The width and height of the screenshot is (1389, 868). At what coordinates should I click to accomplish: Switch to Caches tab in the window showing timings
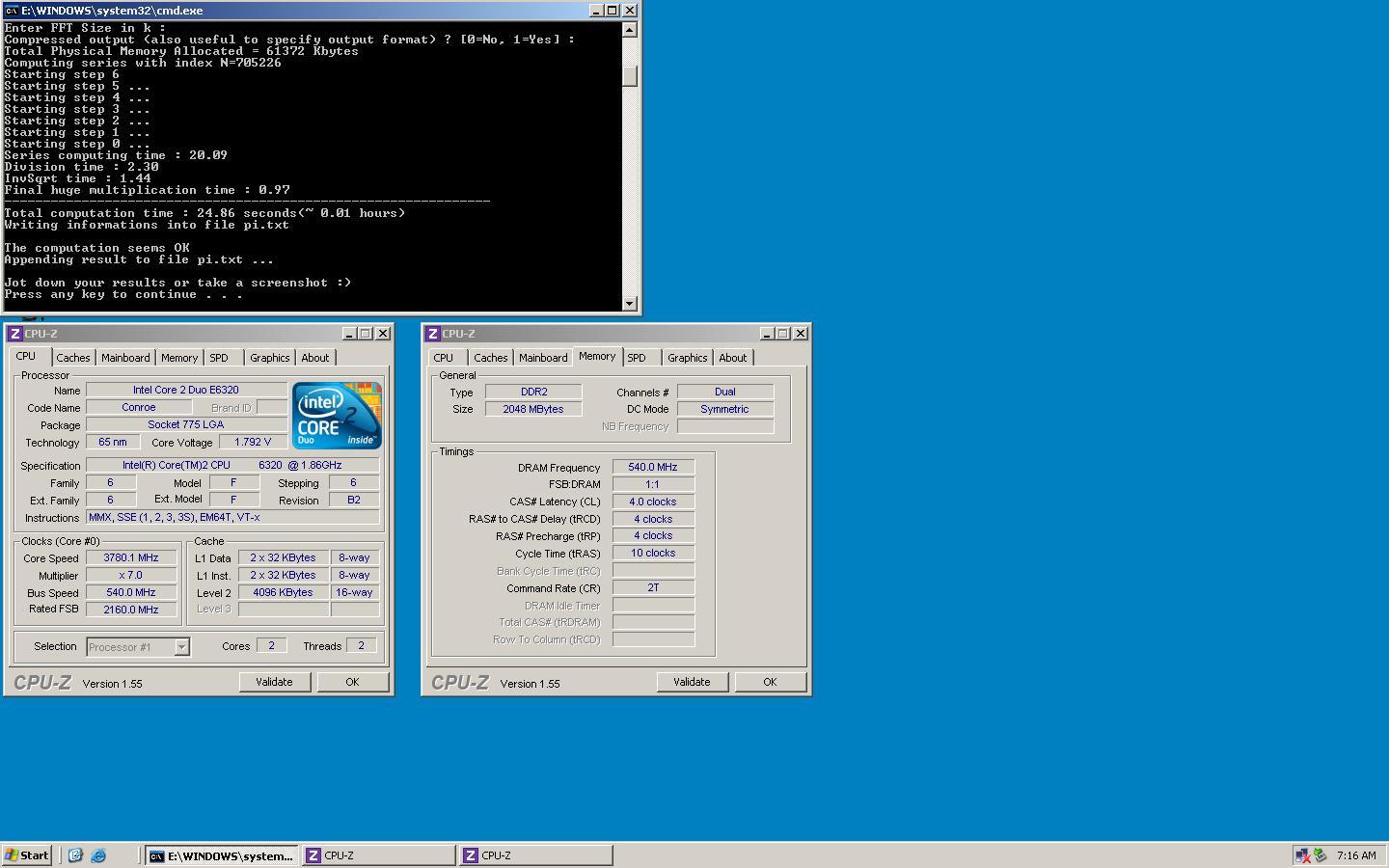491,358
